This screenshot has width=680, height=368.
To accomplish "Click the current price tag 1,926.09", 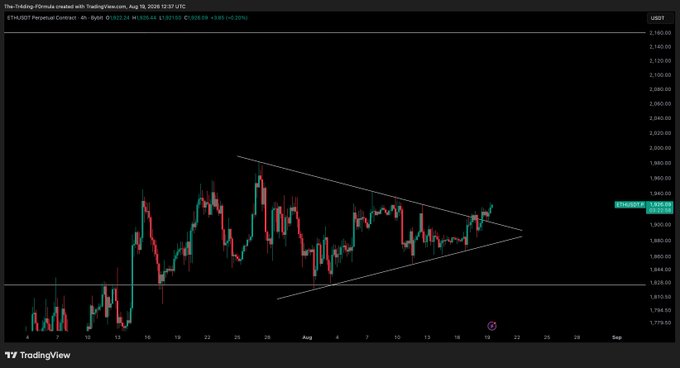I will (660, 205).
